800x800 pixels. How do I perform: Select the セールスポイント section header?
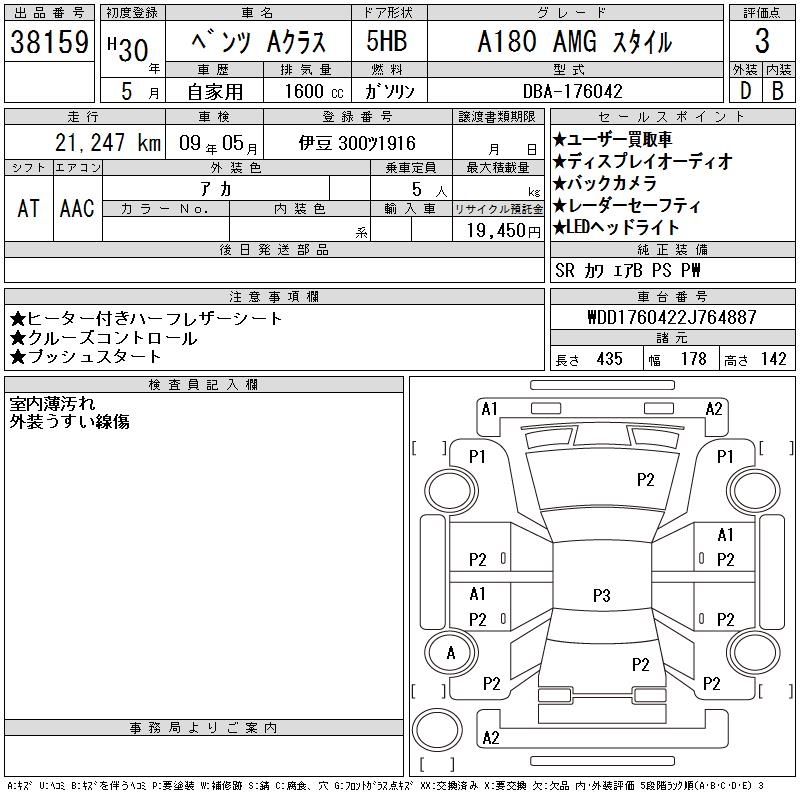[672, 117]
